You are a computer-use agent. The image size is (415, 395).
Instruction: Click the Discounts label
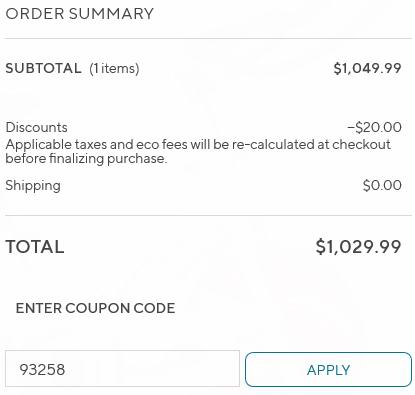point(36,127)
